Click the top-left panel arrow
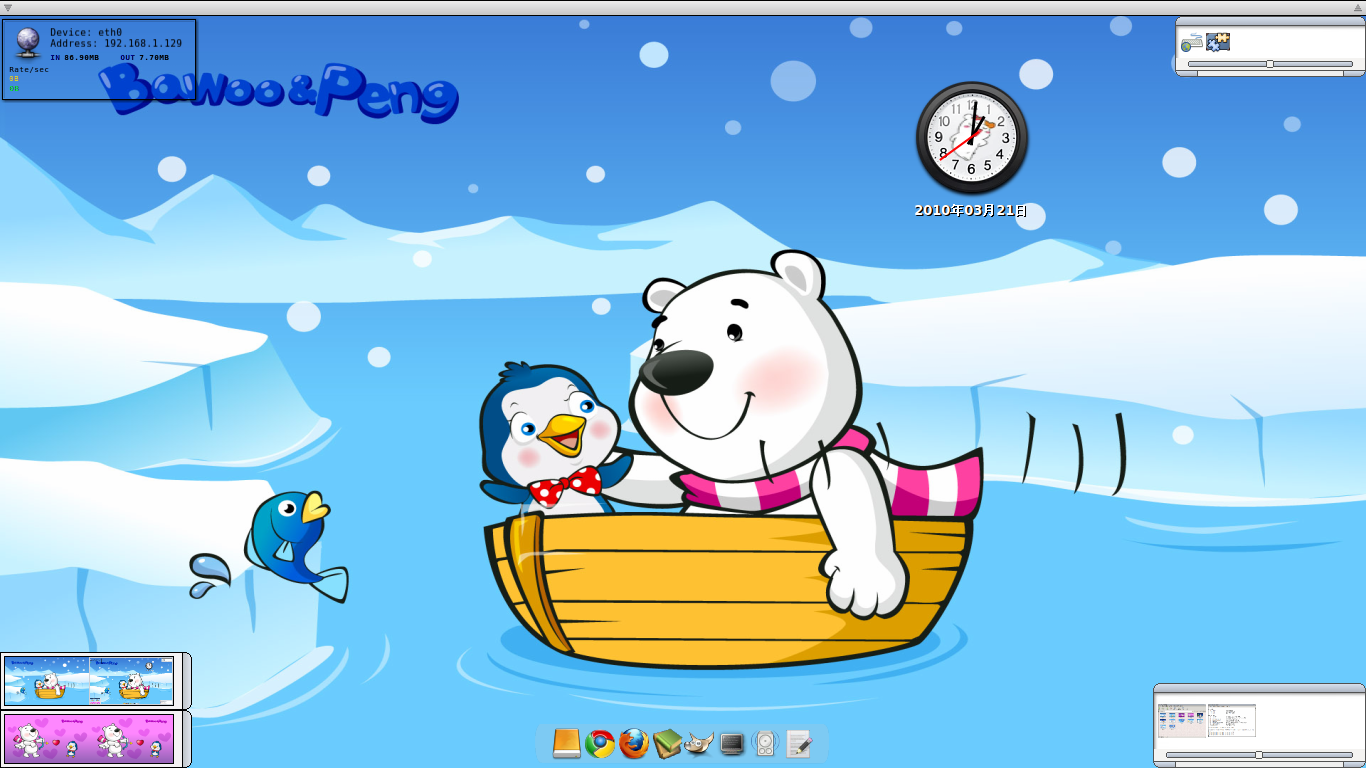The height and width of the screenshot is (768, 1366). tap(7, 7)
